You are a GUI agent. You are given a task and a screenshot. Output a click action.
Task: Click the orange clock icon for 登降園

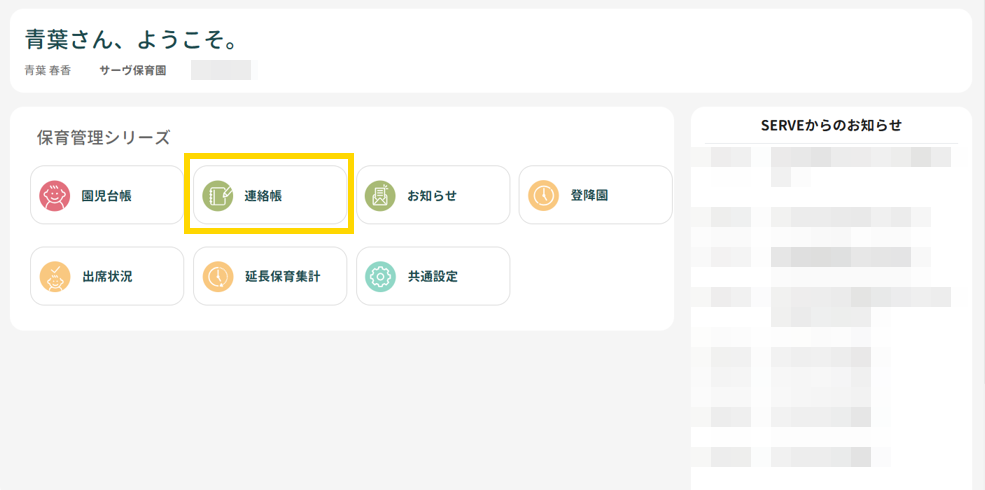pos(543,195)
